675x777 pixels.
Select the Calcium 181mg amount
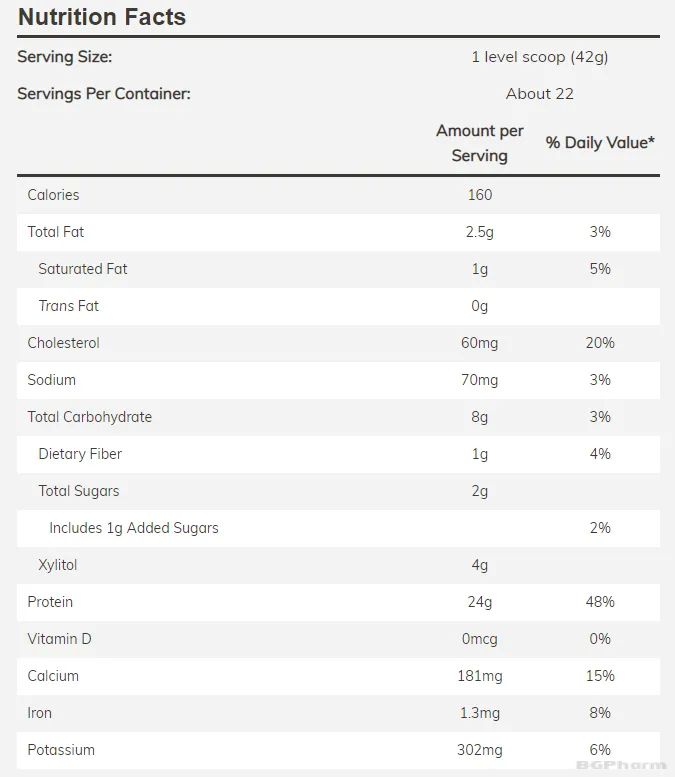[480, 676]
